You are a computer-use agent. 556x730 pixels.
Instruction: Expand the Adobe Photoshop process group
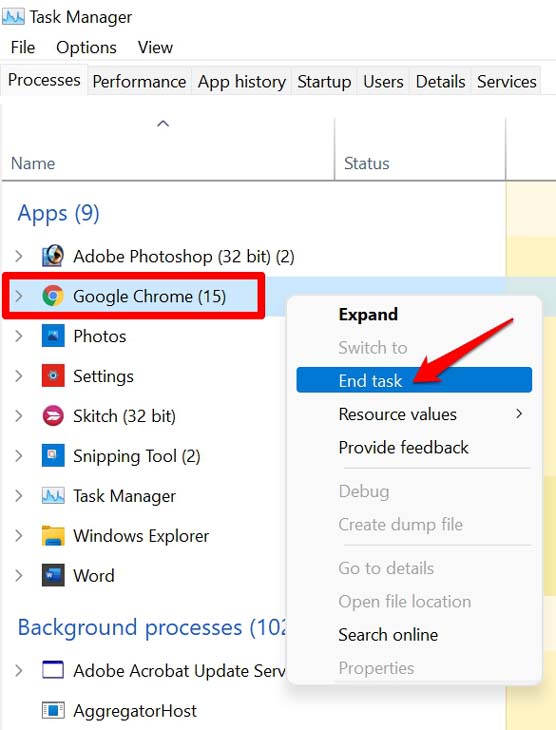point(19,256)
